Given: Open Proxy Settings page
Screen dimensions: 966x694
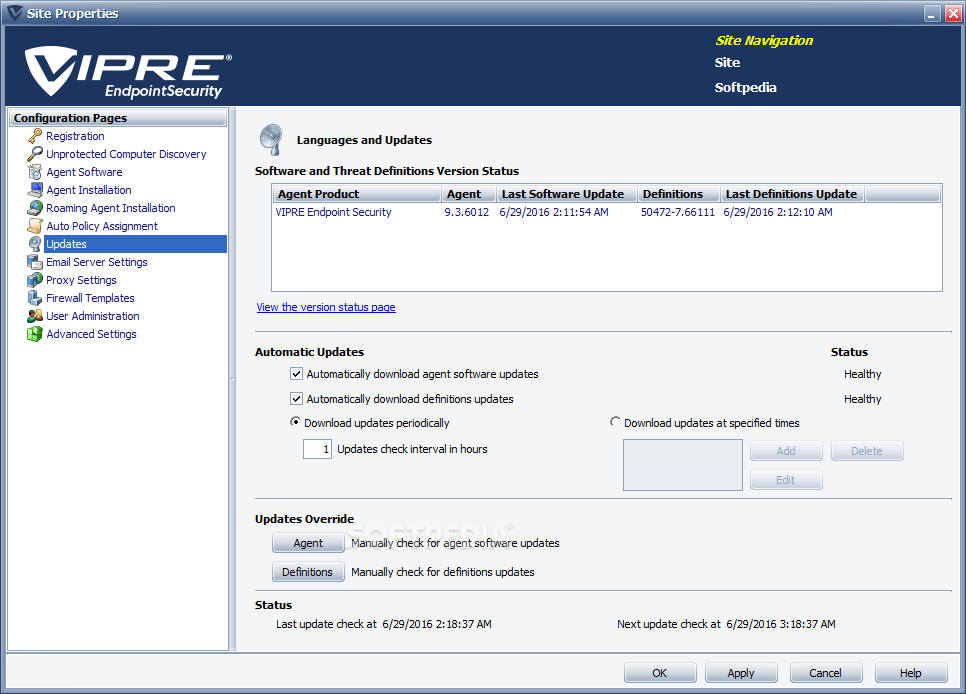Looking at the screenshot, I should (81, 280).
